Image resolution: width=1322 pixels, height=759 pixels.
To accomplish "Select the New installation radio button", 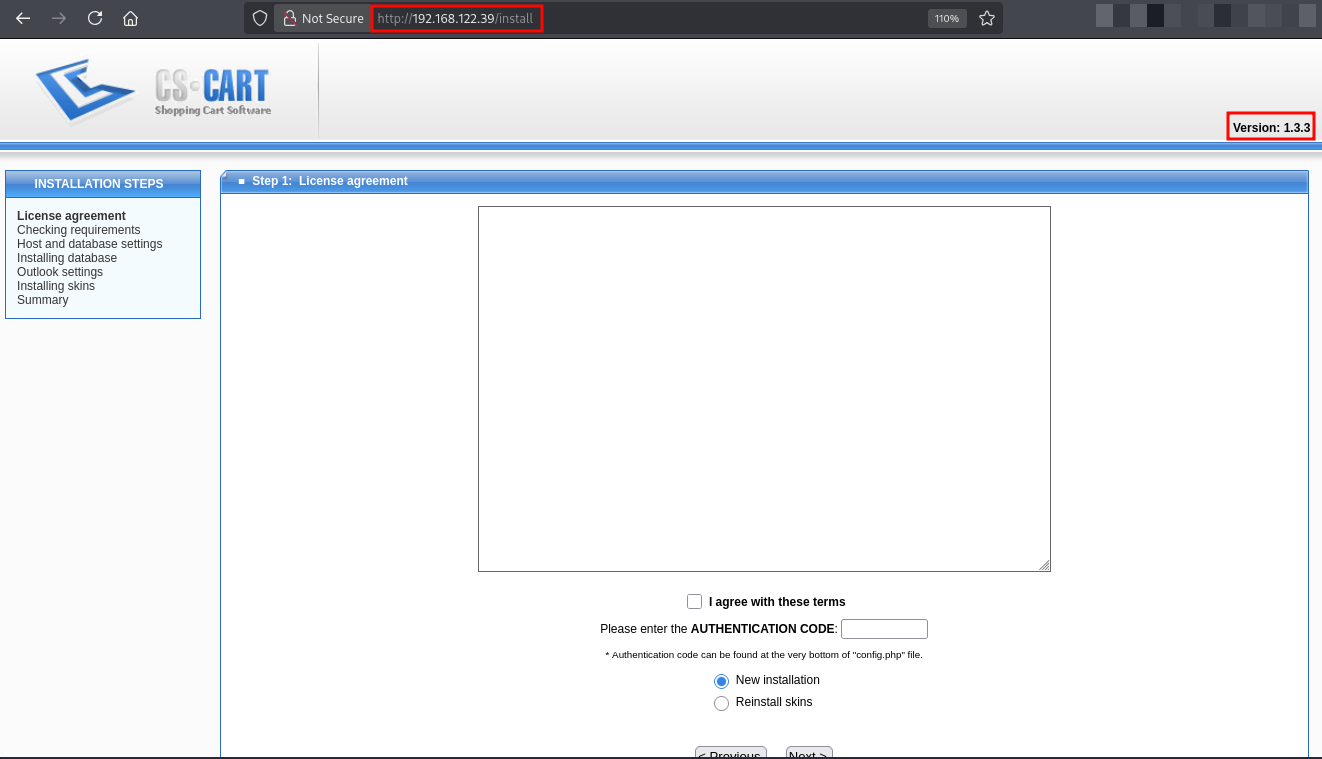I will [721, 681].
